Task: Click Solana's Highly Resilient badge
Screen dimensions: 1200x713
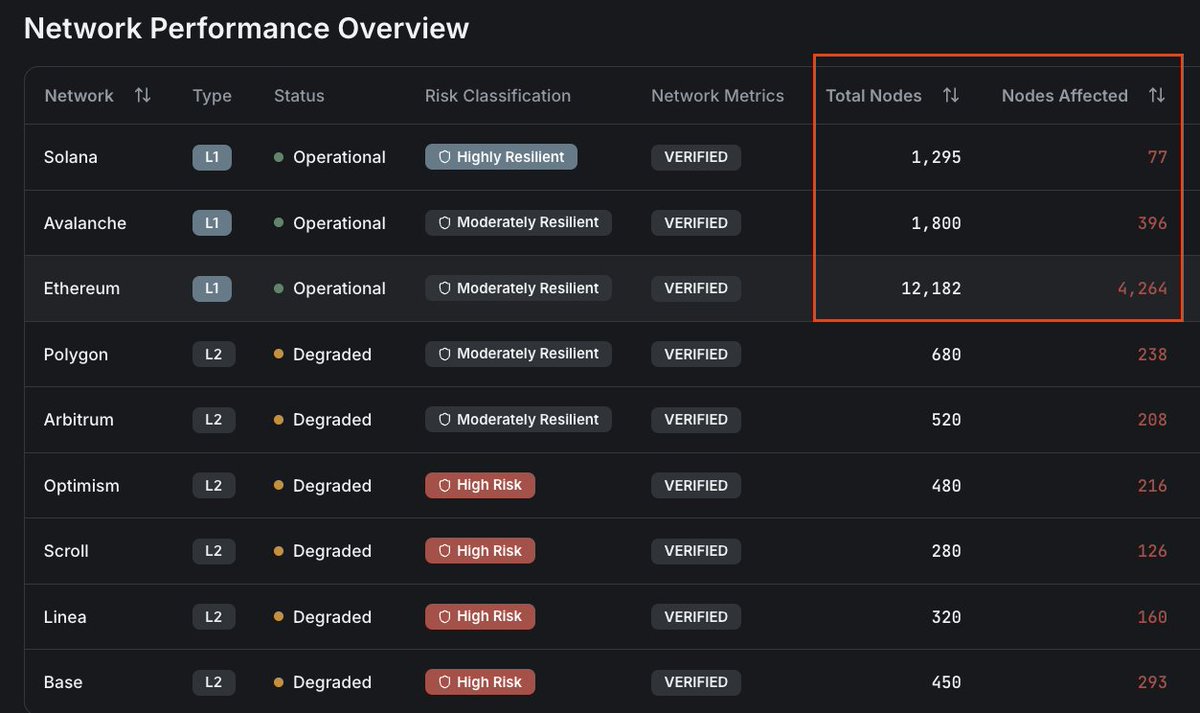Action: click(x=501, y=157)
